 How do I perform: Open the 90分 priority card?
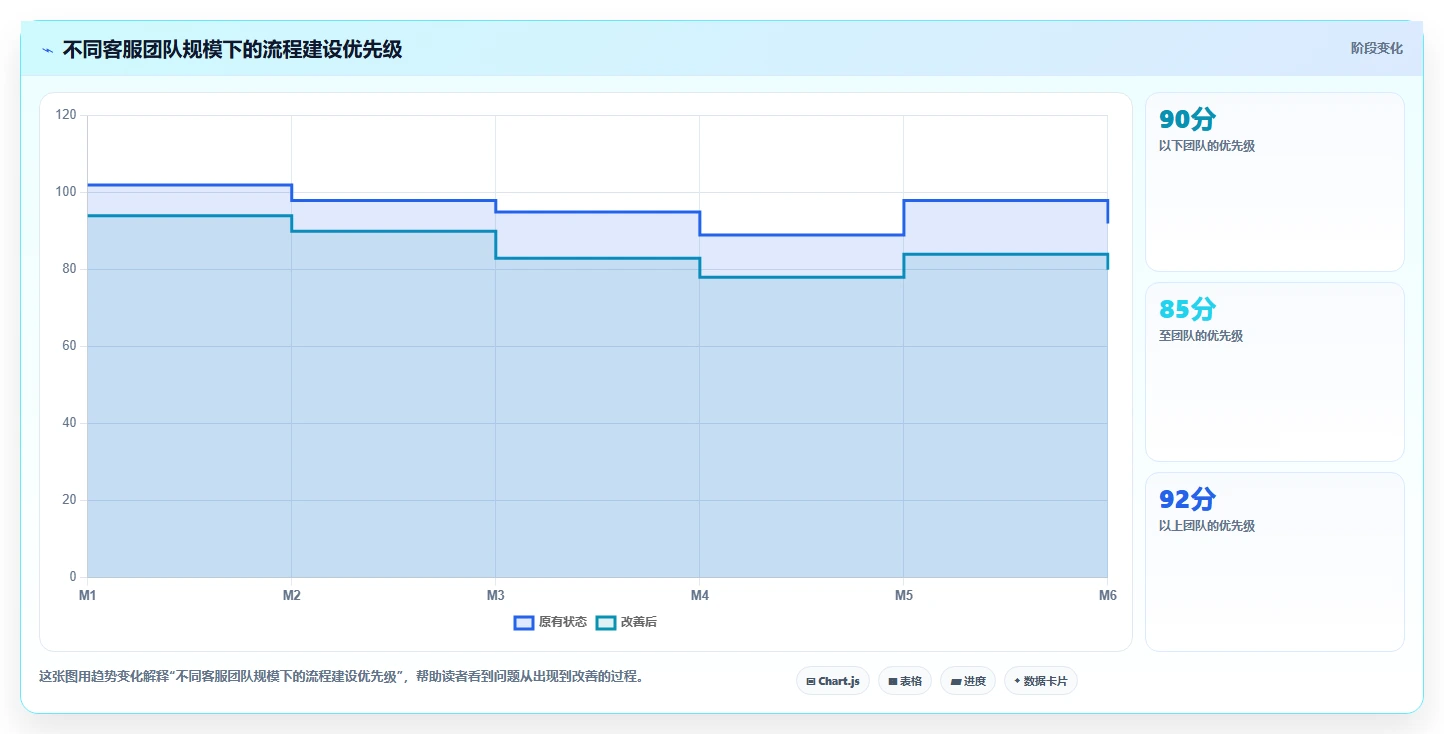(x=1275, y=182)
